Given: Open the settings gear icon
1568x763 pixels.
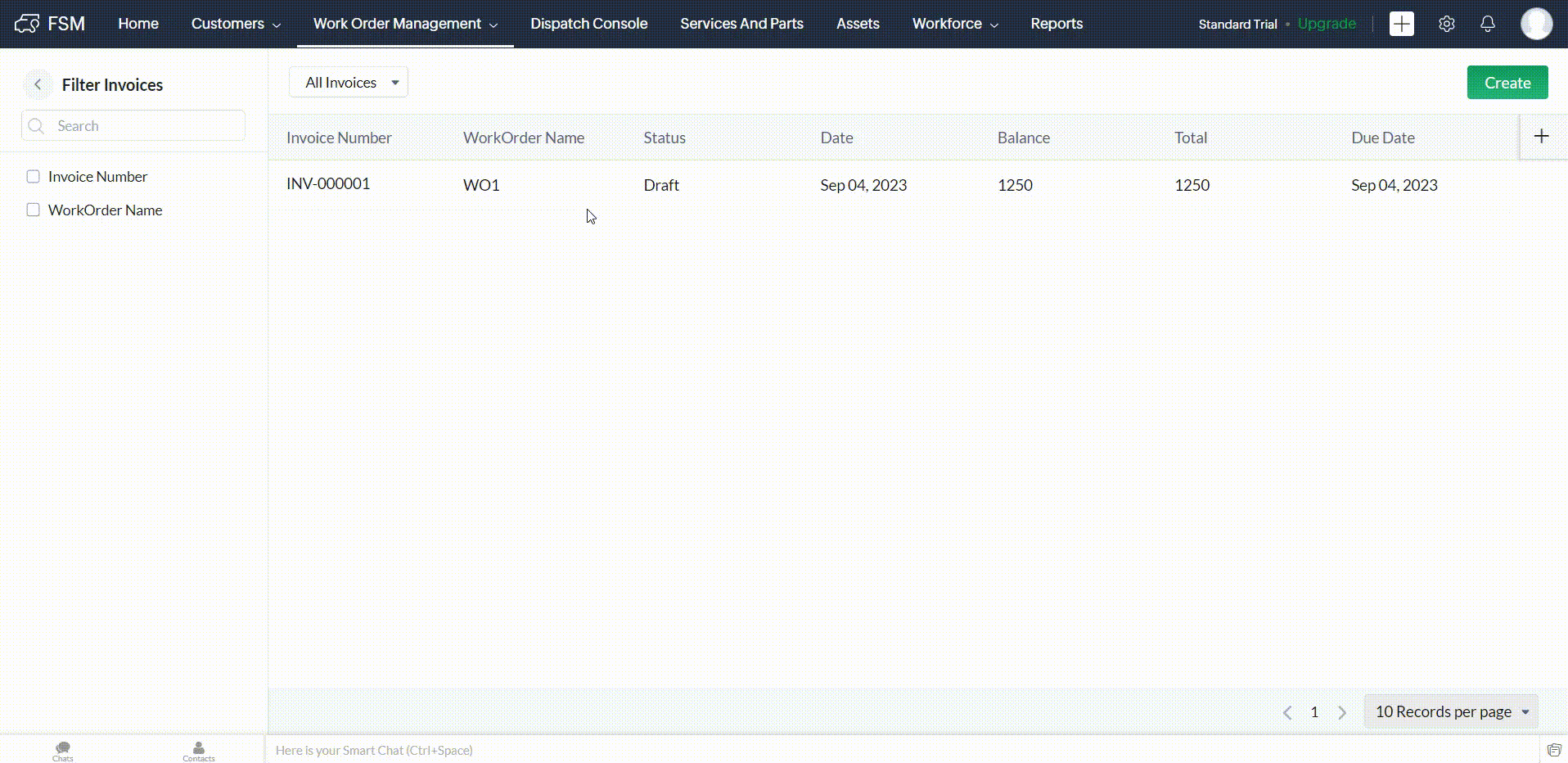Looking at the screenshot, I should coord(1446,24).
